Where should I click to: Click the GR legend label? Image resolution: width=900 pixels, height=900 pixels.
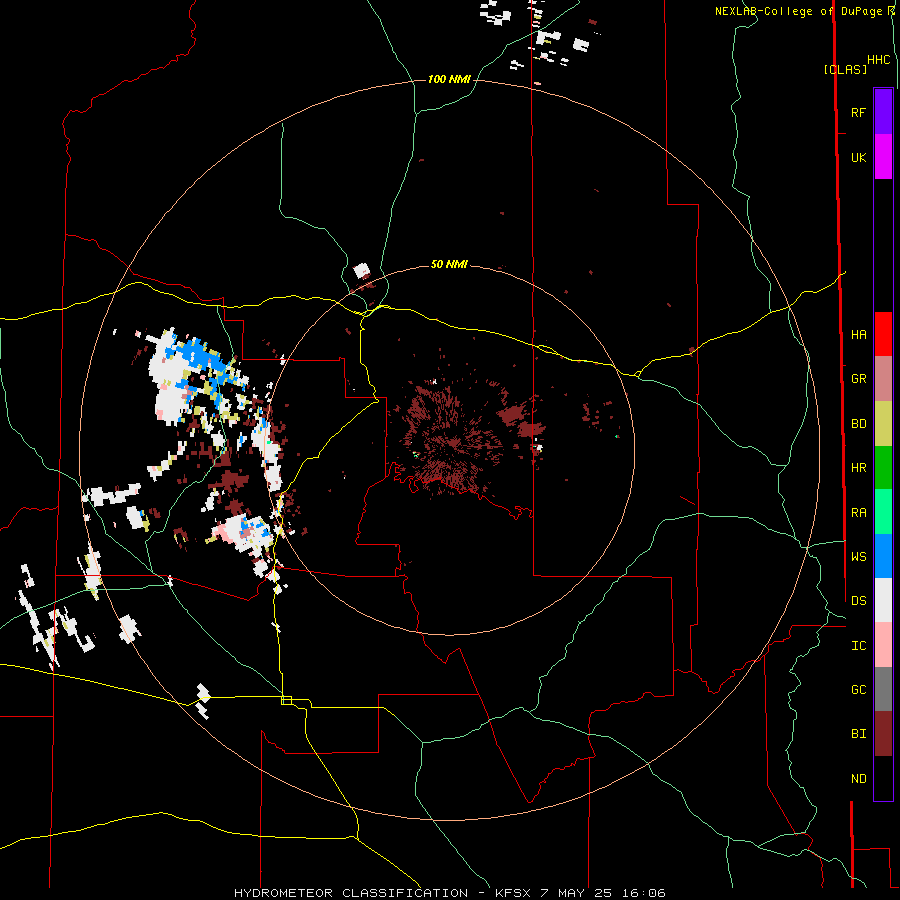point(858,379)
